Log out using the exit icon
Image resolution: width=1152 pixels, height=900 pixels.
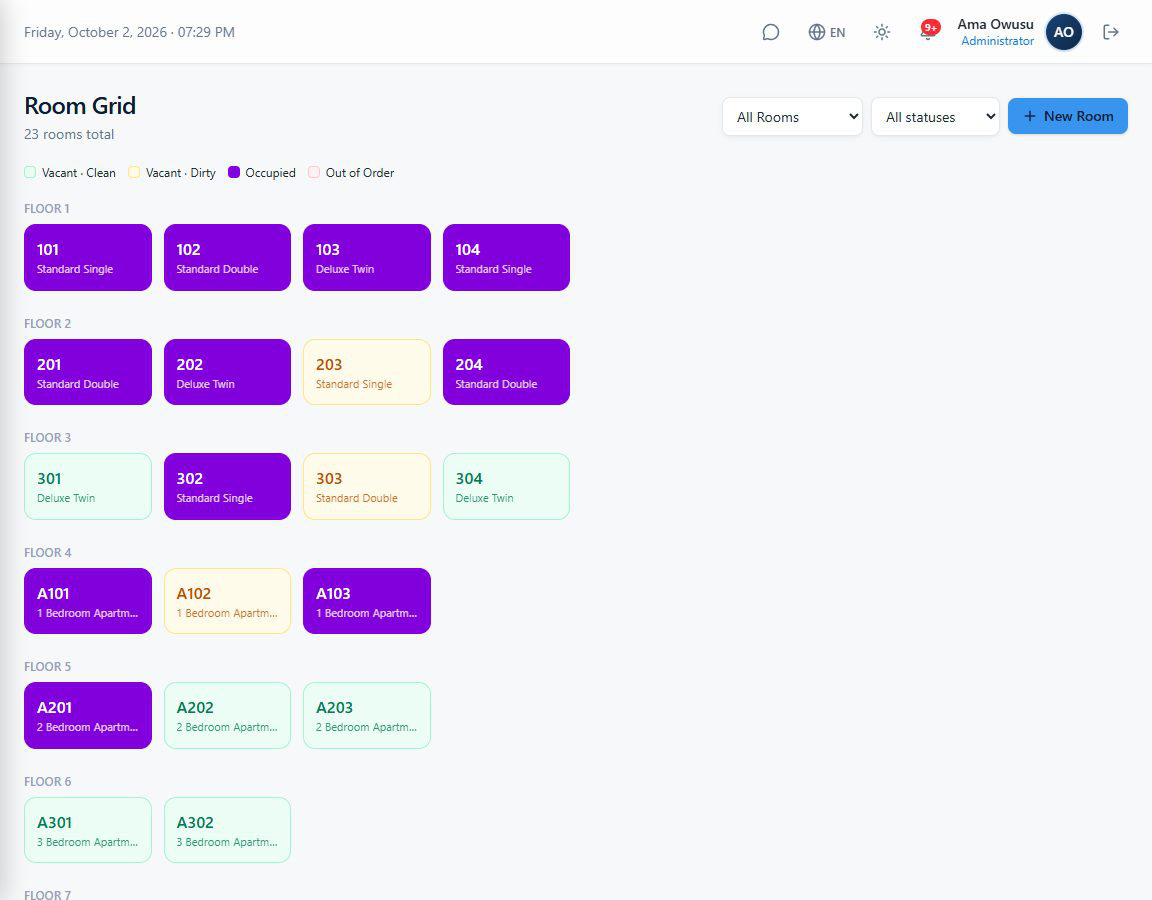click(x=1110, y=32)
